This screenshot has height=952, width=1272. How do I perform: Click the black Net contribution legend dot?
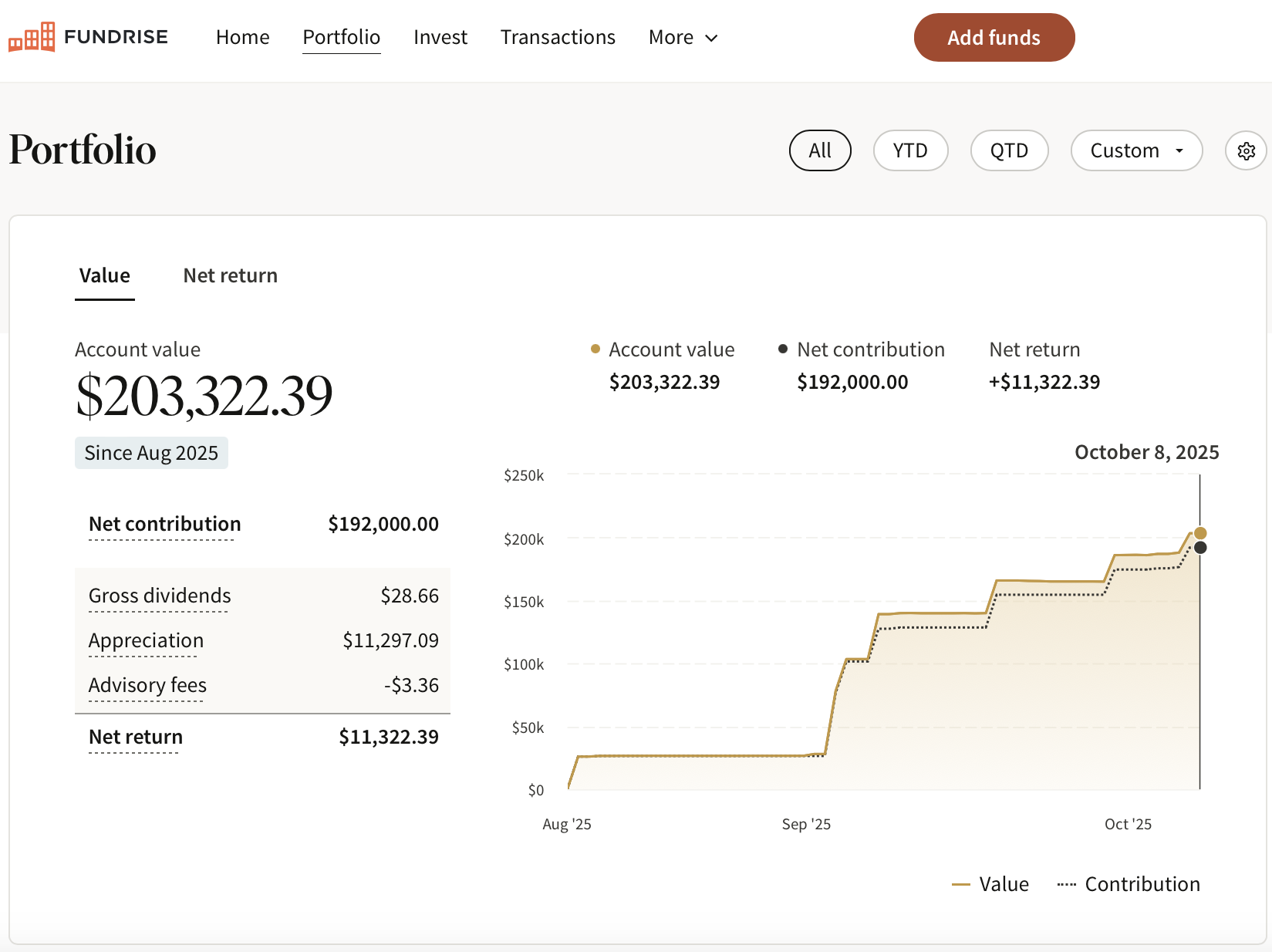pos(783,349)
